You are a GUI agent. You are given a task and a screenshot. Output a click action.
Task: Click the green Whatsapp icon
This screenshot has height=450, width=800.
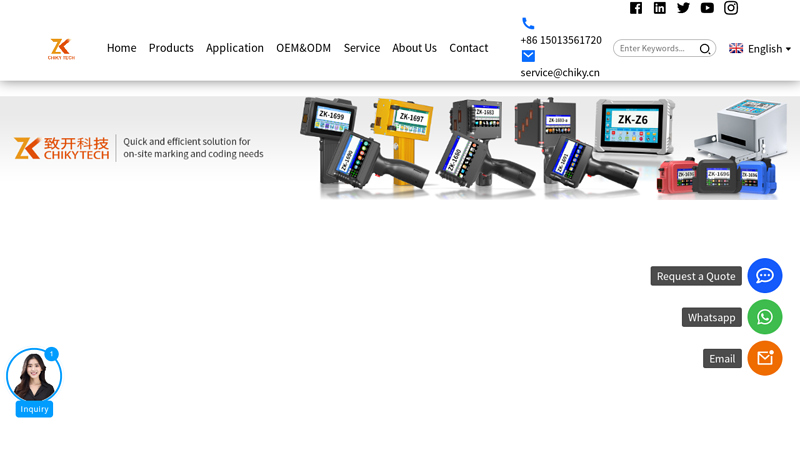click(x=765, y=317)
